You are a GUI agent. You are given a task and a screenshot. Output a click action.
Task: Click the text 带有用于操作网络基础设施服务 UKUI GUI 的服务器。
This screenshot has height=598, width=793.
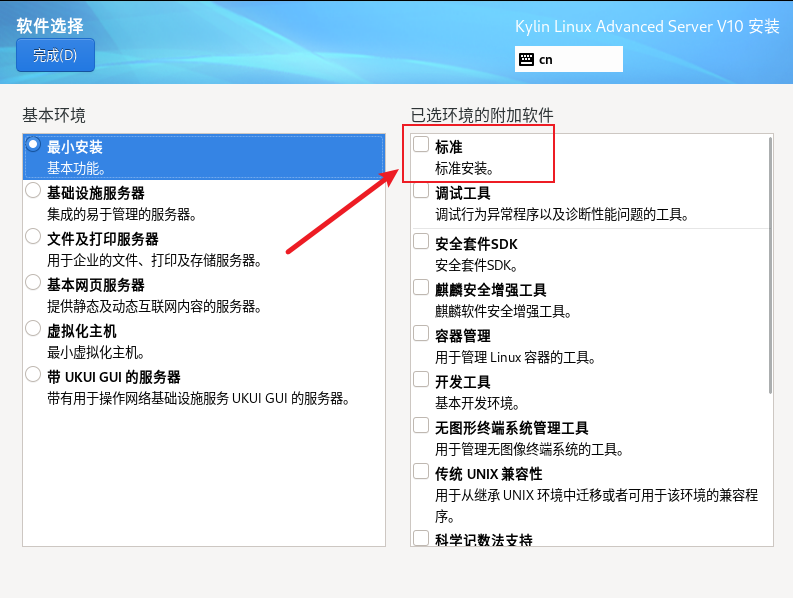[199, 399]
